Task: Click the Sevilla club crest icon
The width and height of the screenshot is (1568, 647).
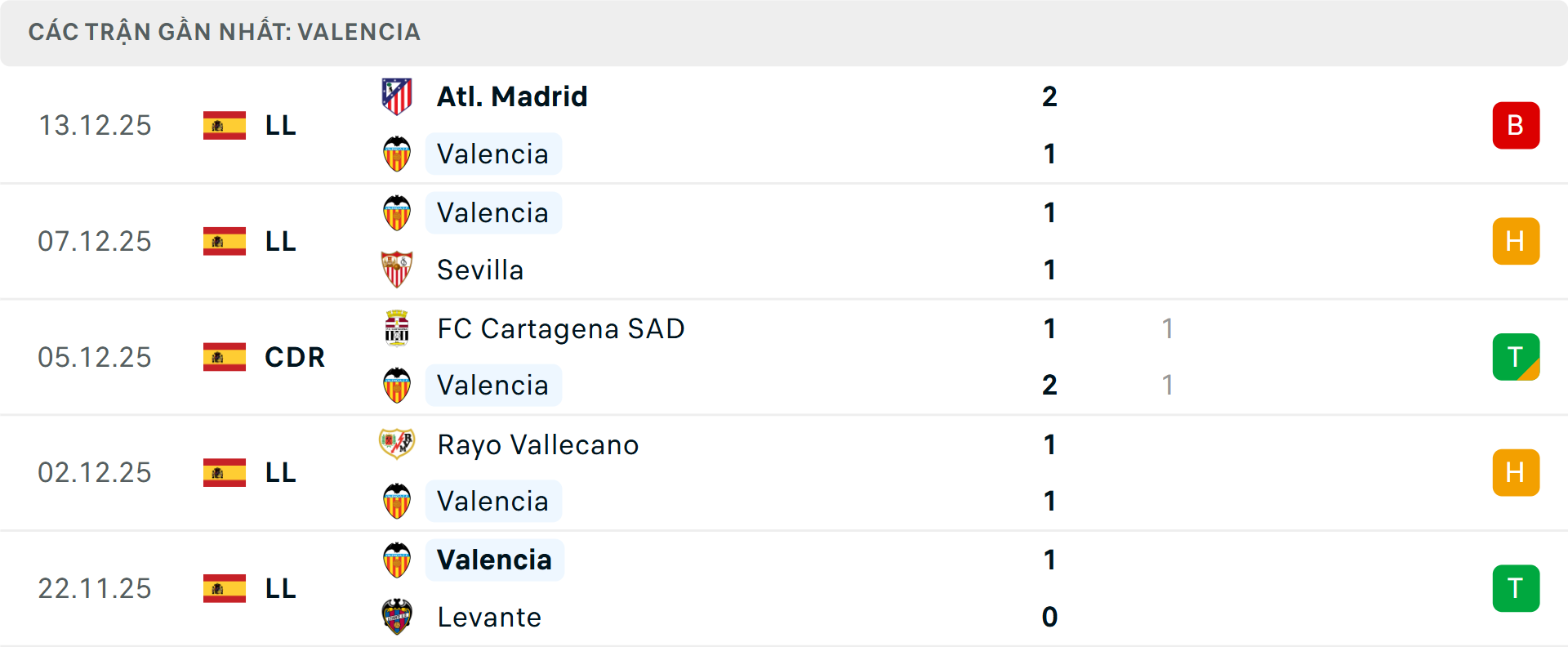Action: point(397,270)
